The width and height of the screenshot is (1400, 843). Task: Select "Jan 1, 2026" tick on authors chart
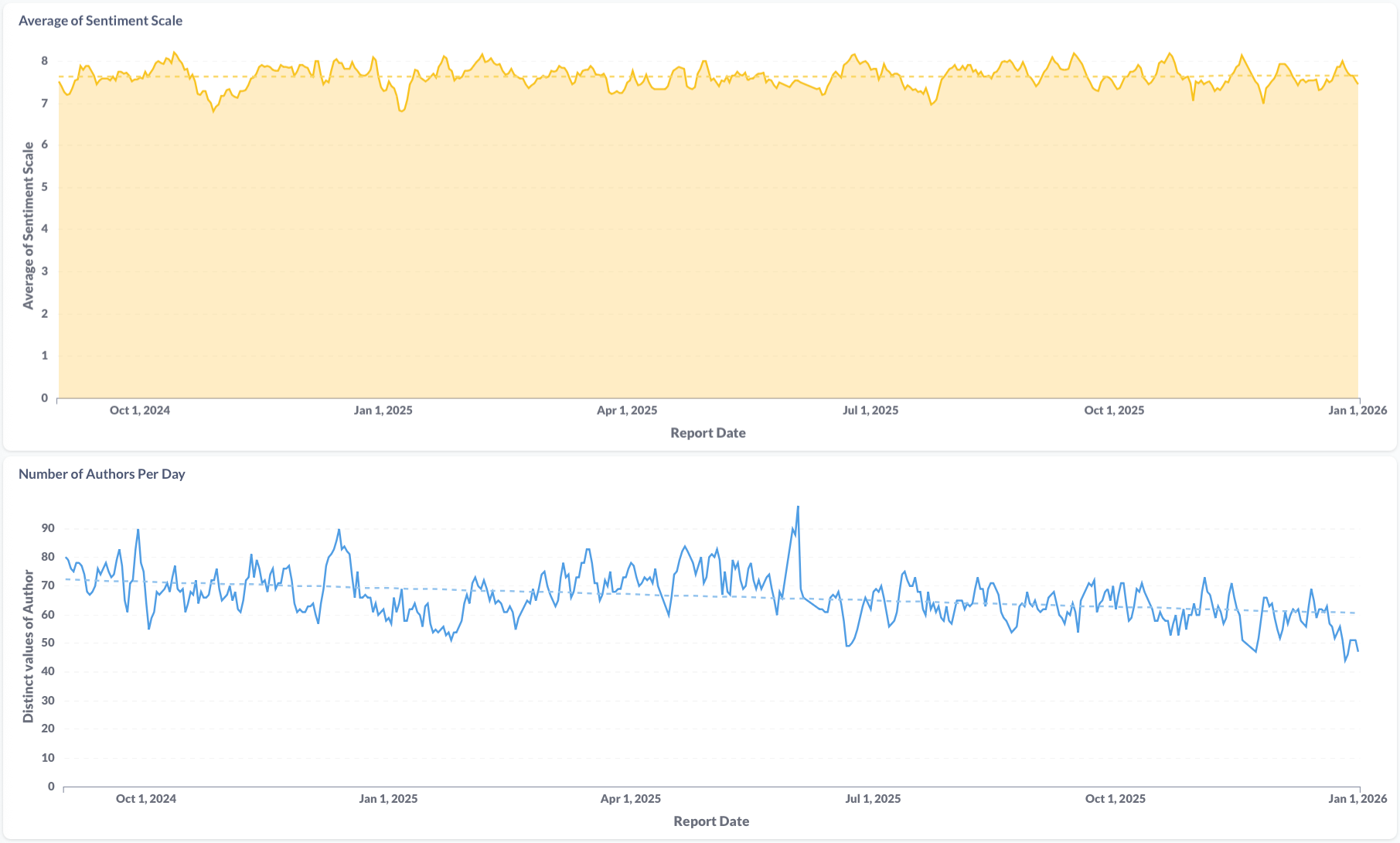pos(1357,799)
